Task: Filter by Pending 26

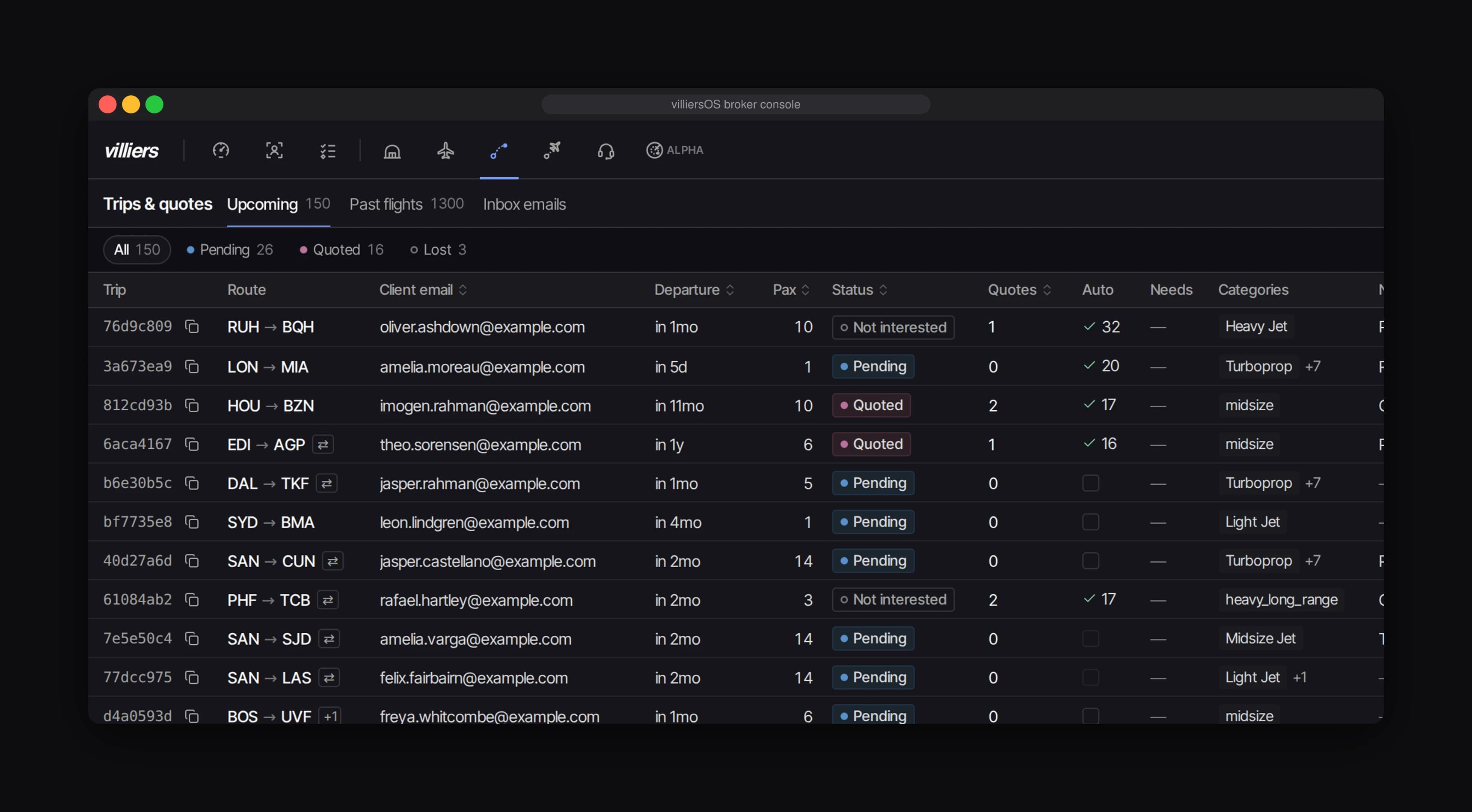Action: tap(230, 250)
